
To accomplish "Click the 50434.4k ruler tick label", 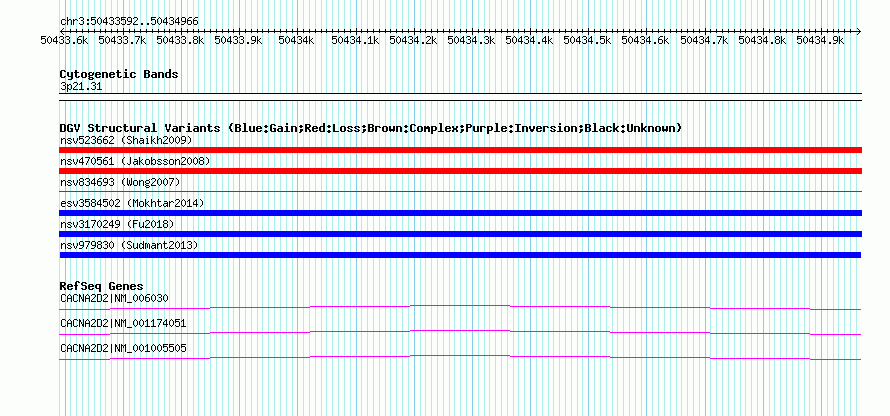I will pos(530,40).
